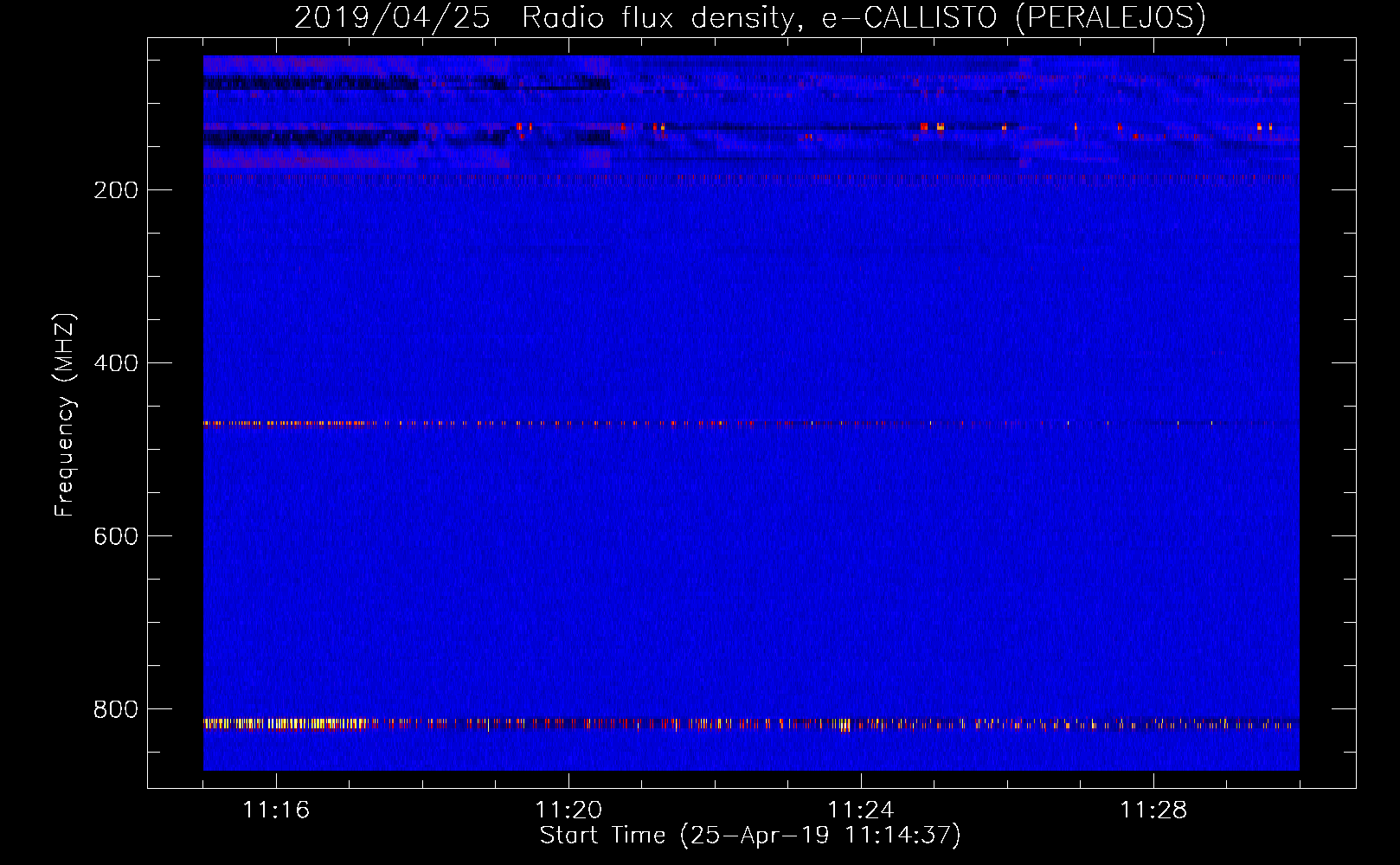Click the 'Frequency (MHZ)' axis label
This screenshot has width=1400, height=865.
point(65,415)
